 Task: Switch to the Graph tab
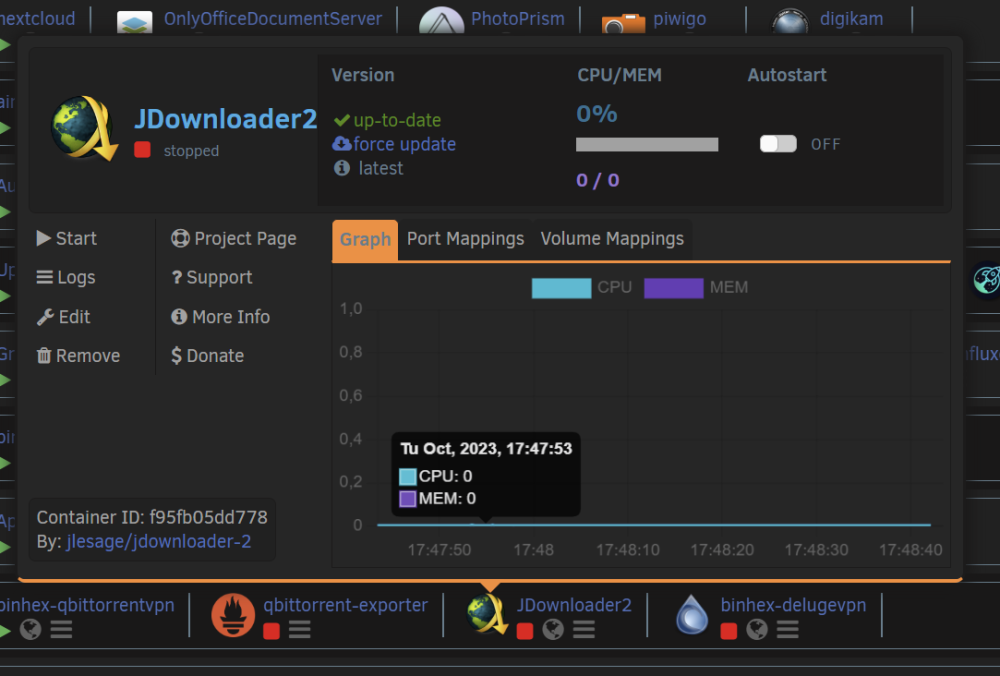coord(365,239)
